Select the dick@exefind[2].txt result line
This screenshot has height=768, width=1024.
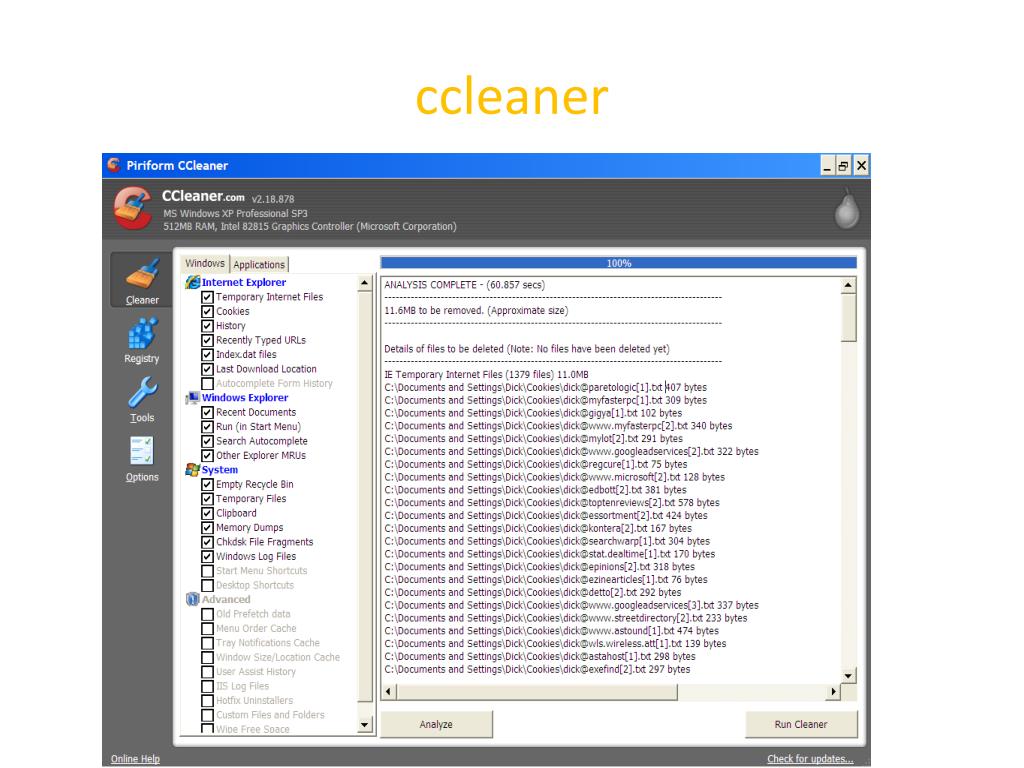coord(537,669)
